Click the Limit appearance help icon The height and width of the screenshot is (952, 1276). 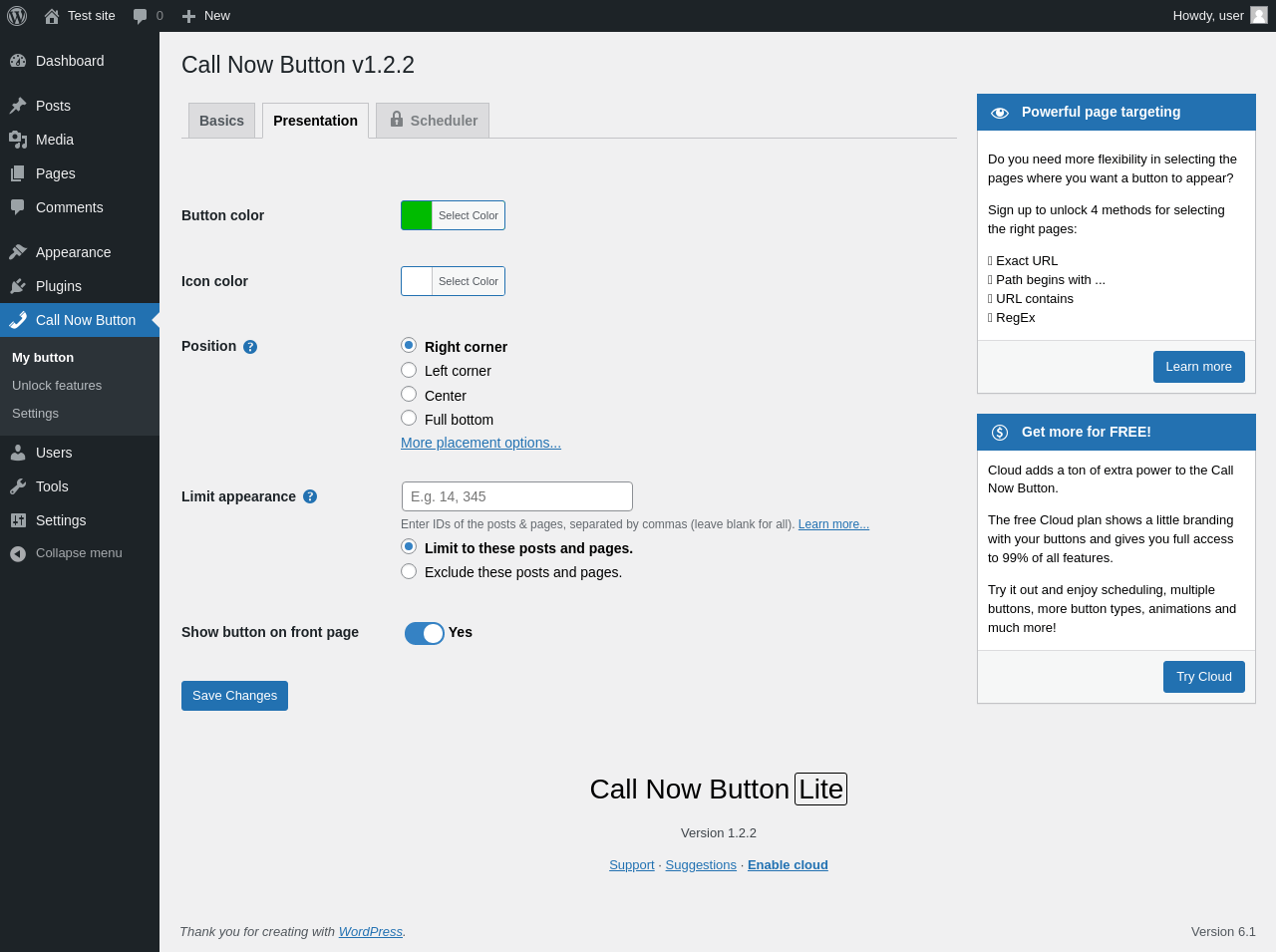[x=310, y=496]
